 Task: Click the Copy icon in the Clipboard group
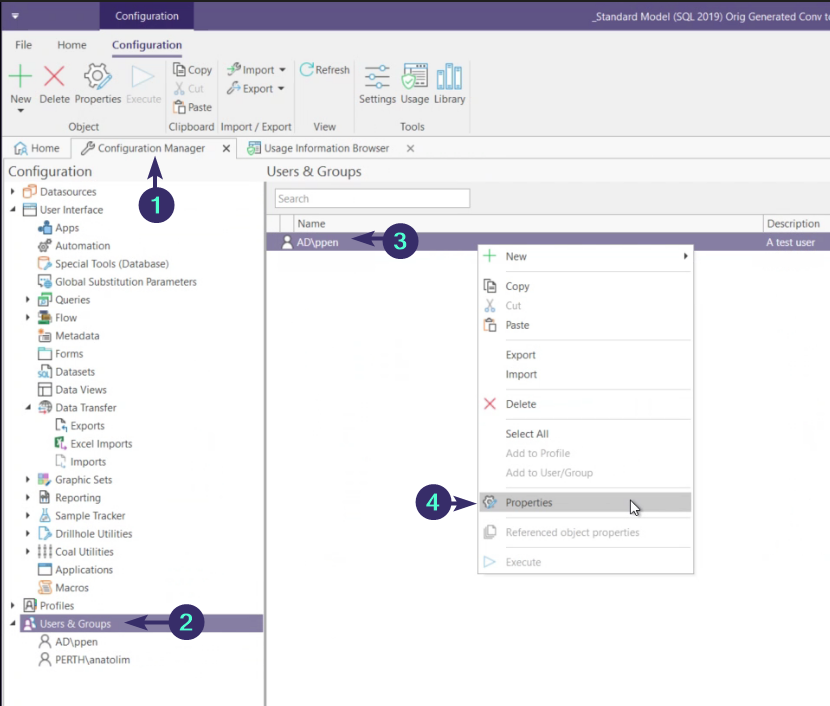[x=192, y=69]
